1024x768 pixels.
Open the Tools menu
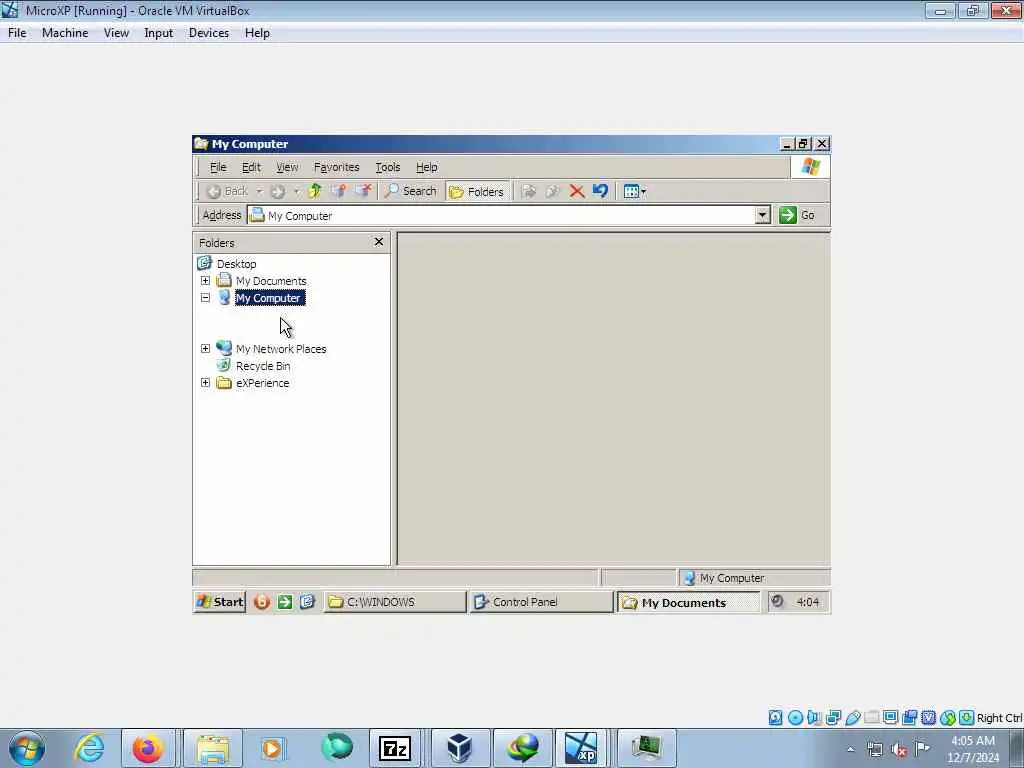tap(387, 167)
